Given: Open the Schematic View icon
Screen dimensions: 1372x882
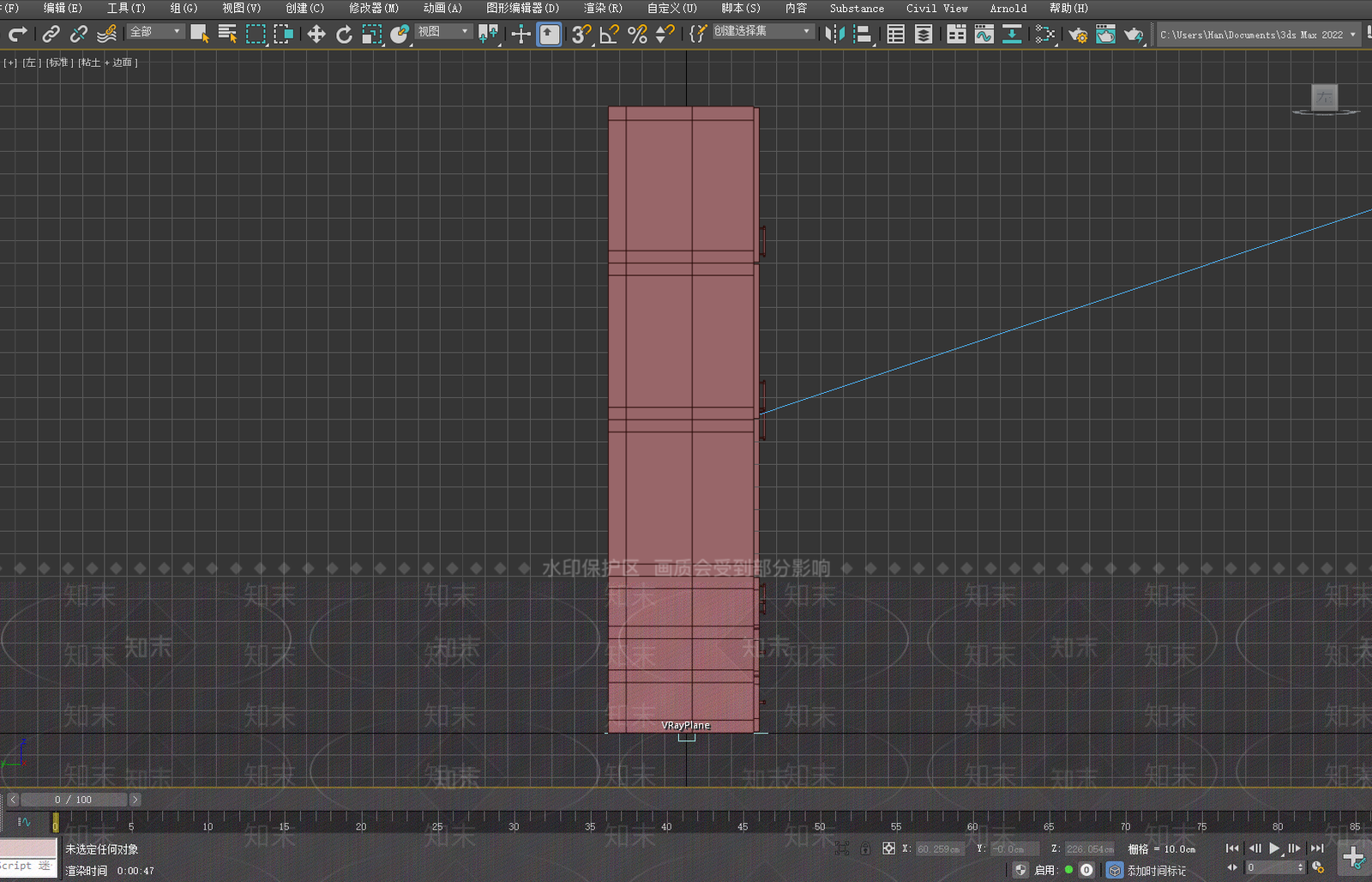Looking at the screenshot, I should [1012, 34].
